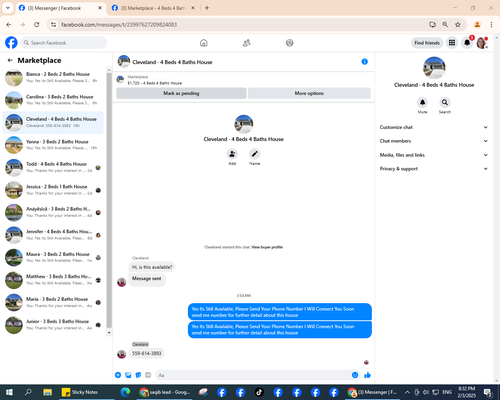Open conversation information icon
The image size is (500, 400).
(365, 62)
